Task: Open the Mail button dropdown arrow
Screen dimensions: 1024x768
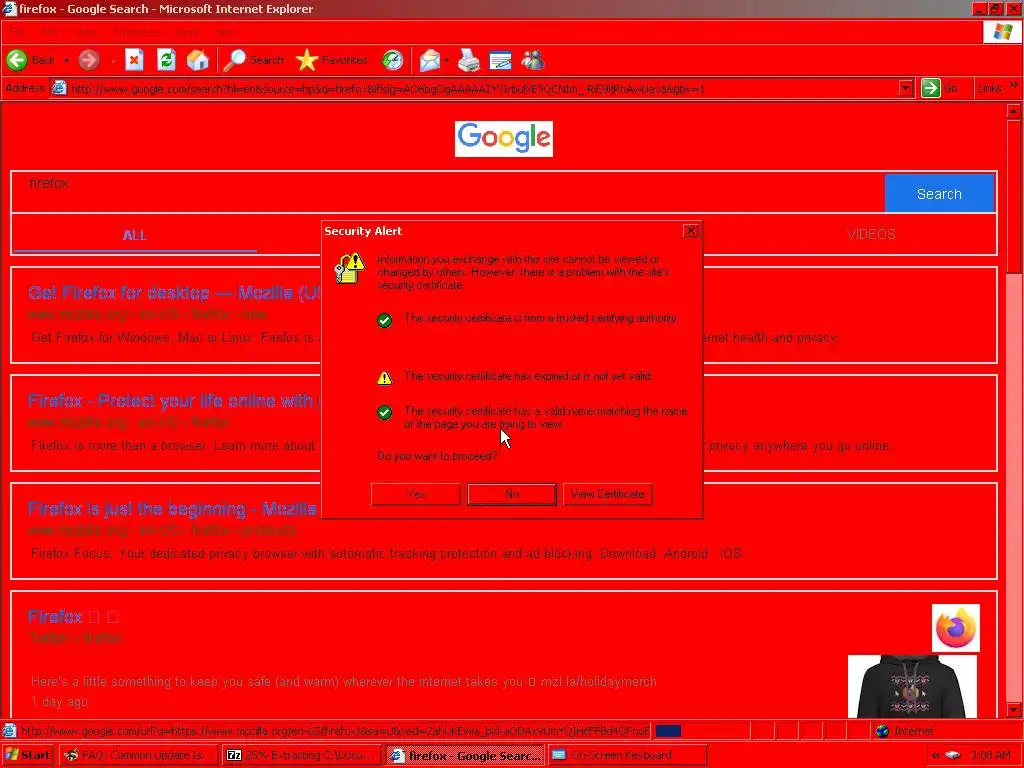Action: 446,60
